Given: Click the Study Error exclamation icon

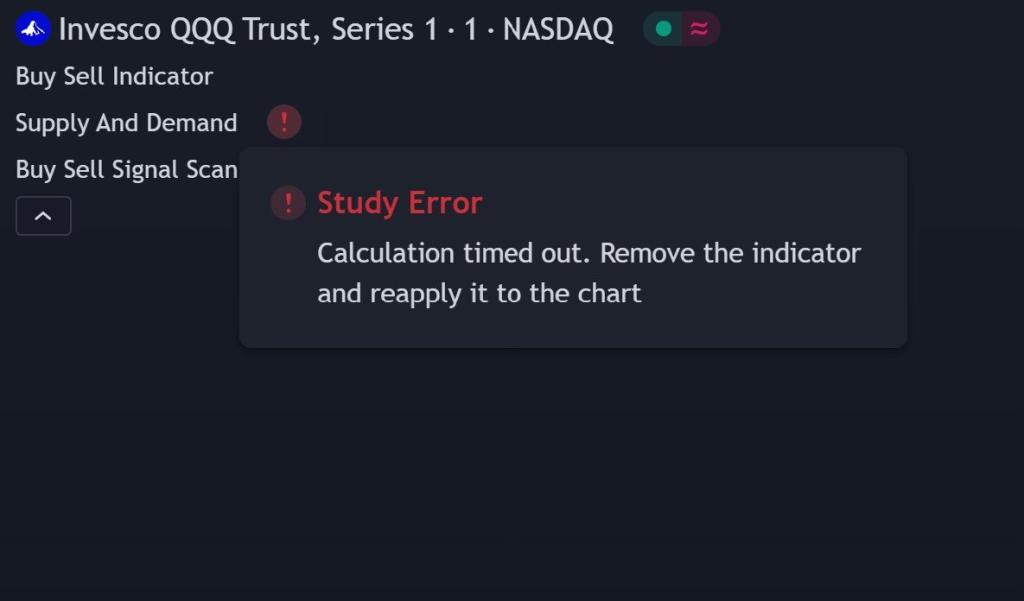Looking at the screenshot, I should [x=287, y=203].
